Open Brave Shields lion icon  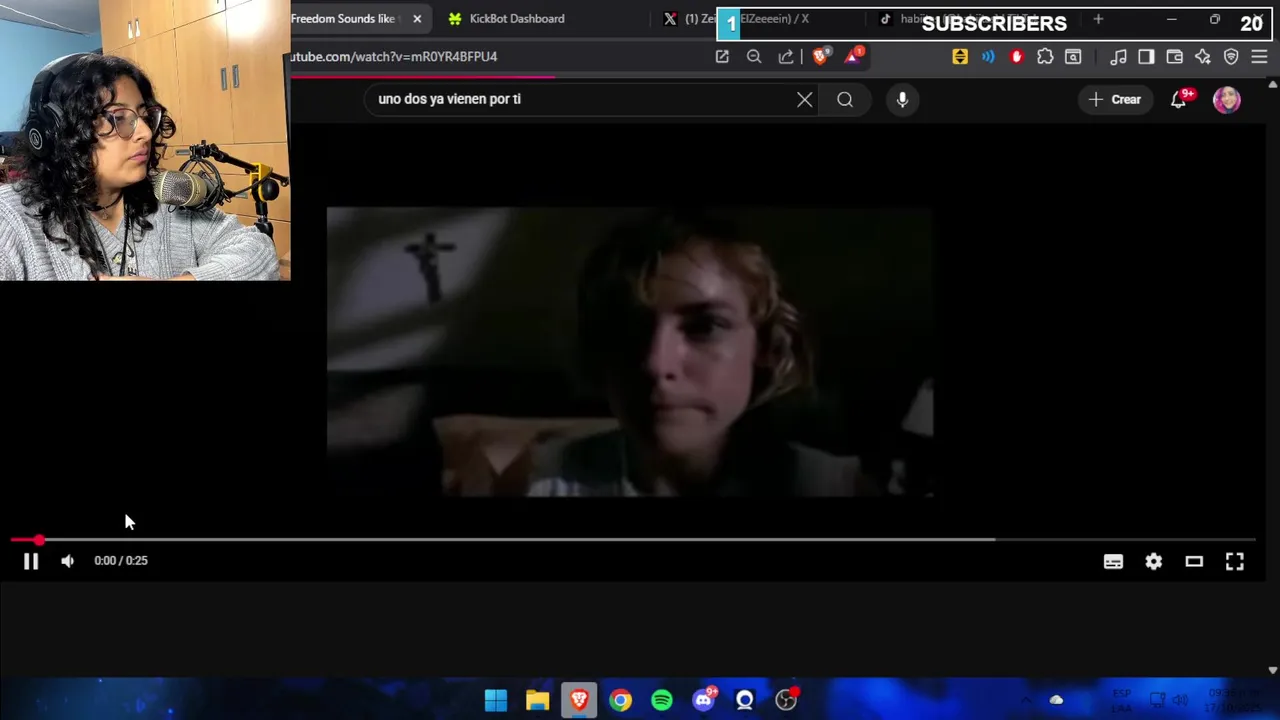coord(821,57)
